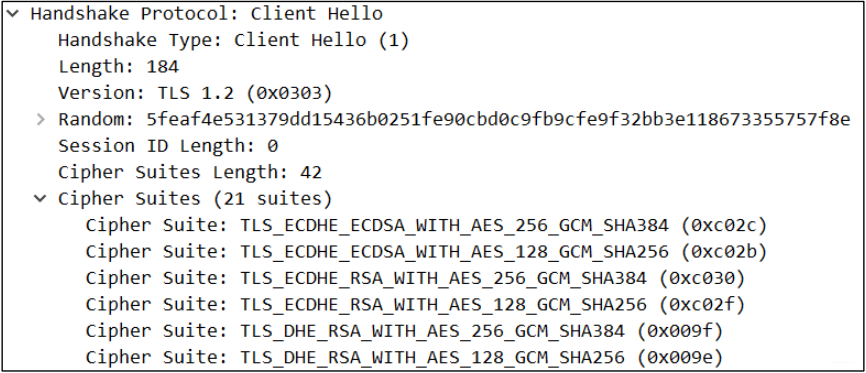Collapse the Handshake Protocol: Client Hello node
Viewport: 866px width, 373px height.
point(13,14)
